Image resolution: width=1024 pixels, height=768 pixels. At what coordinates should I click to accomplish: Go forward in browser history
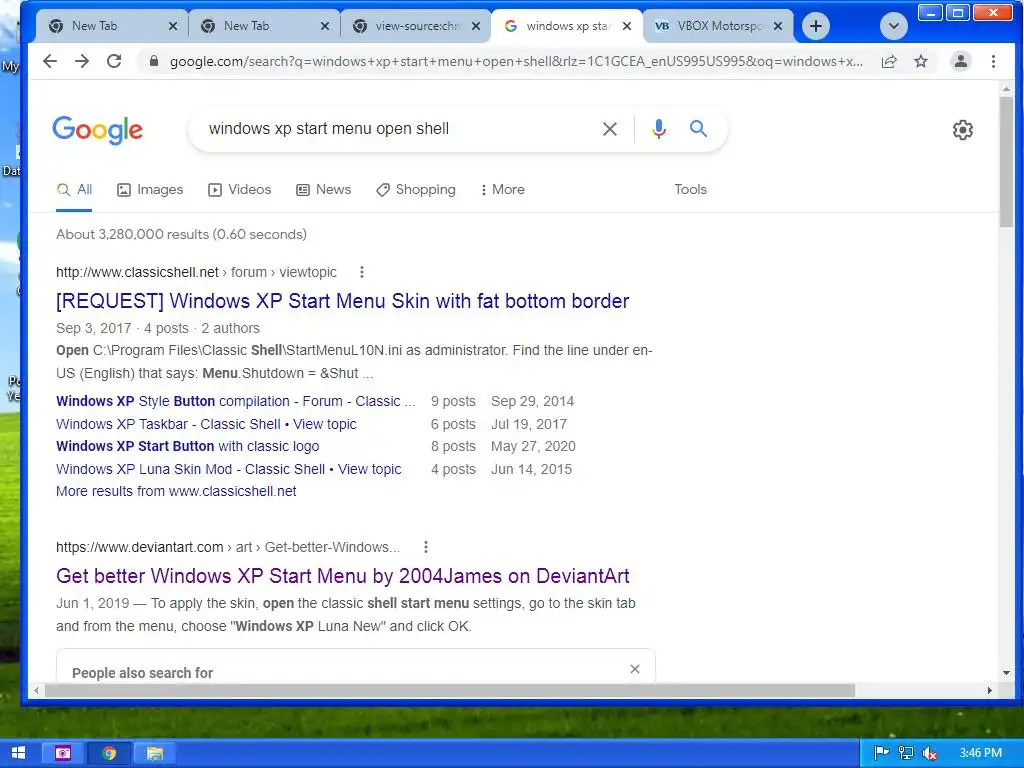(x=82, y=61)
